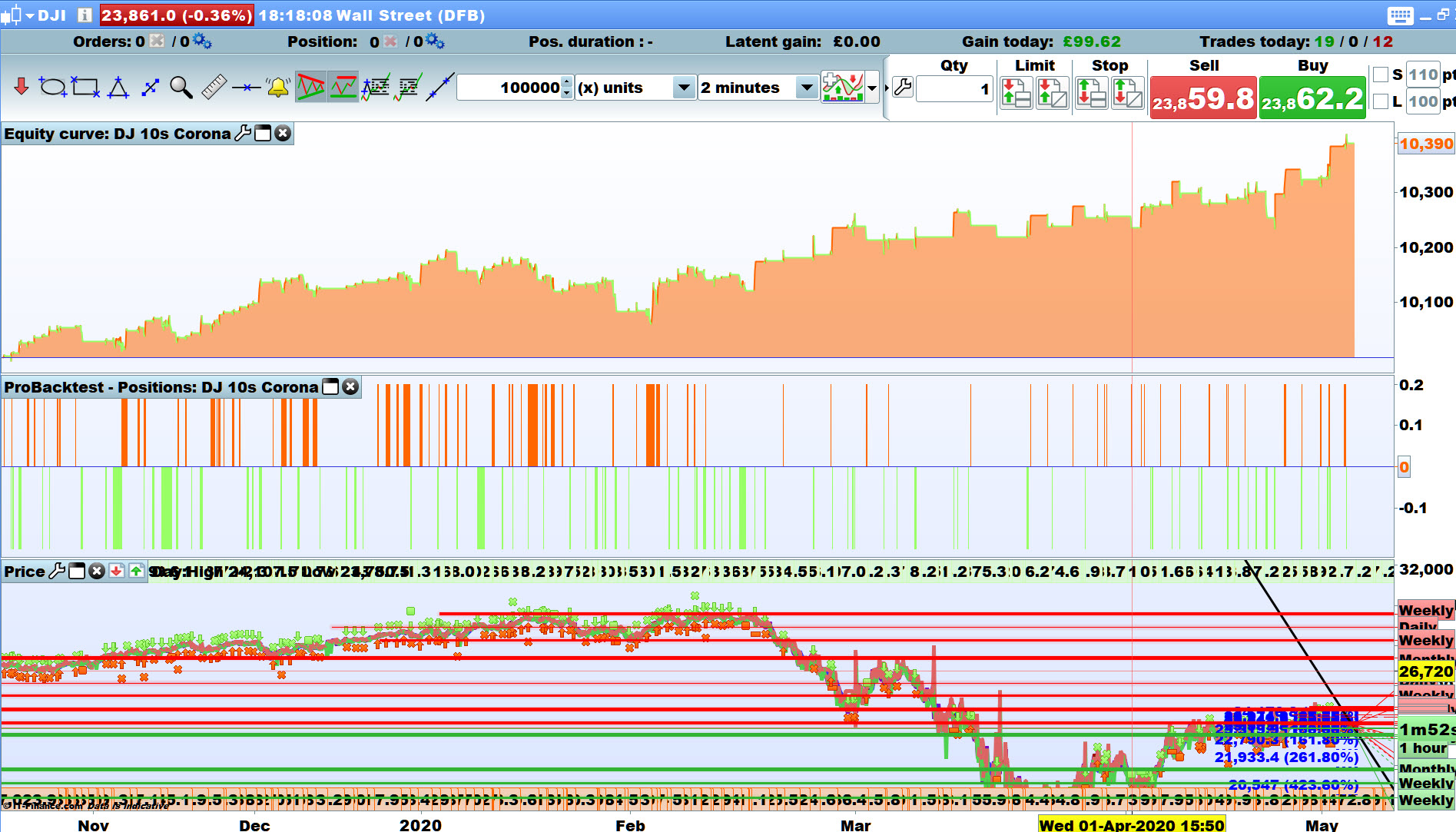
Task: Close the ProBacktest Positions panel
Action: 350,386
